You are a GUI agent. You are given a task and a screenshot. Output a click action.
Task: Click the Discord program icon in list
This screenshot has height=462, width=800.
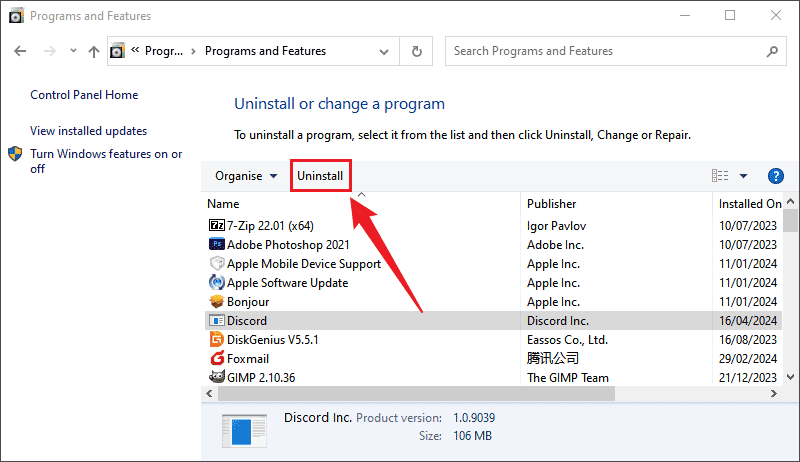[217, 320]
